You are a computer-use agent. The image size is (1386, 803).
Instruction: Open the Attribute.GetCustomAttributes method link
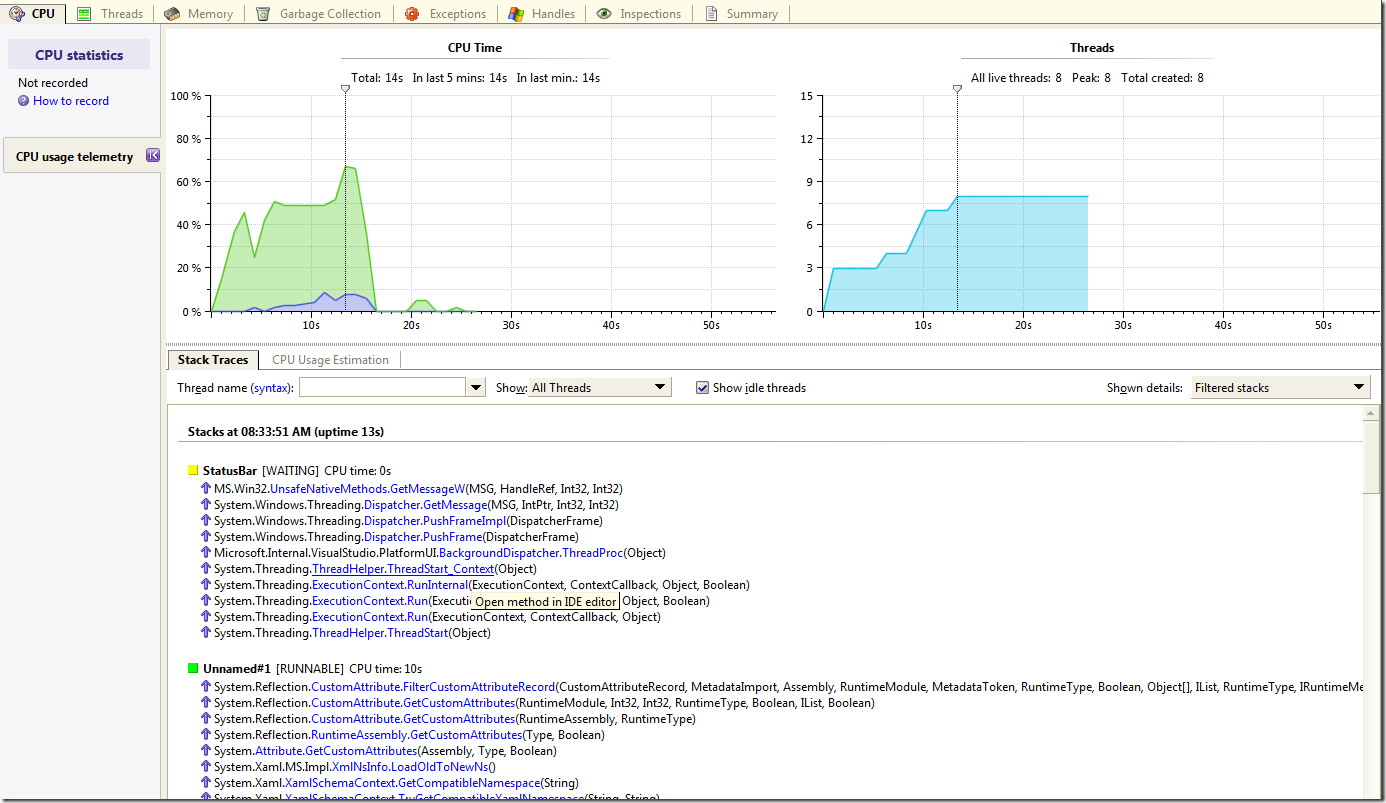pos(336,751)
